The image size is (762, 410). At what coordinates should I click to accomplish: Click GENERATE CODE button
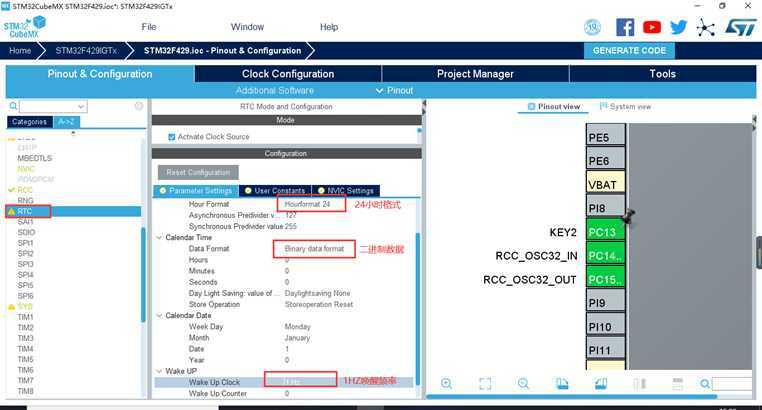(629, 51)
